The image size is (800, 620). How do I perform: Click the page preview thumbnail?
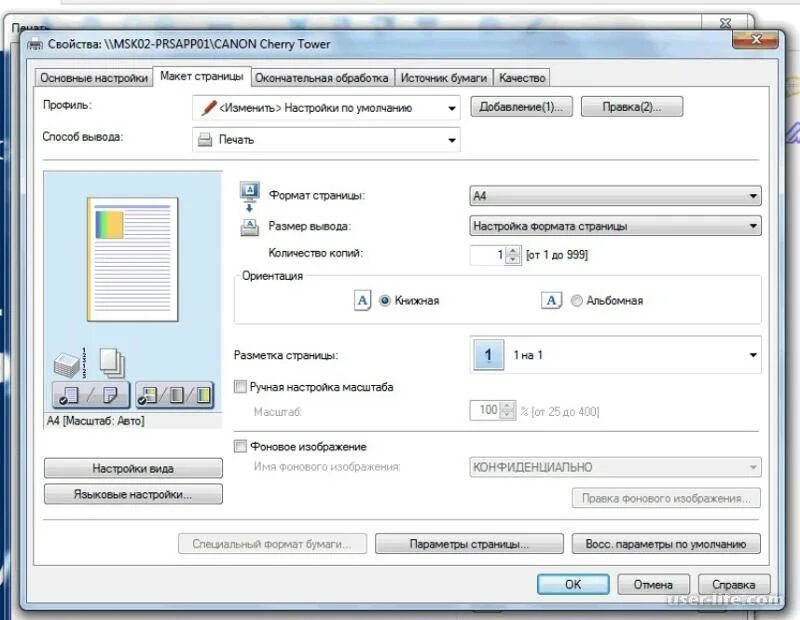(133, 259)
